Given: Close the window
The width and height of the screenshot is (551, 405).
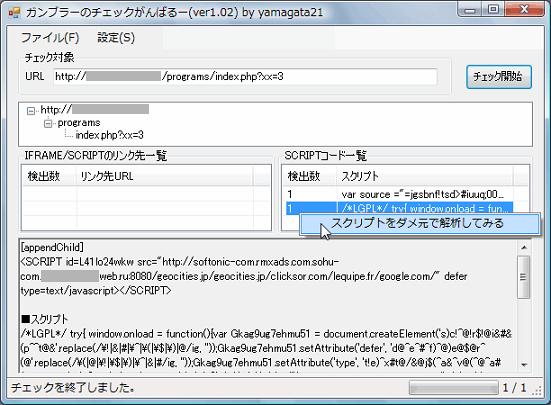Looking at the screenshot, I should pos(525,9).
